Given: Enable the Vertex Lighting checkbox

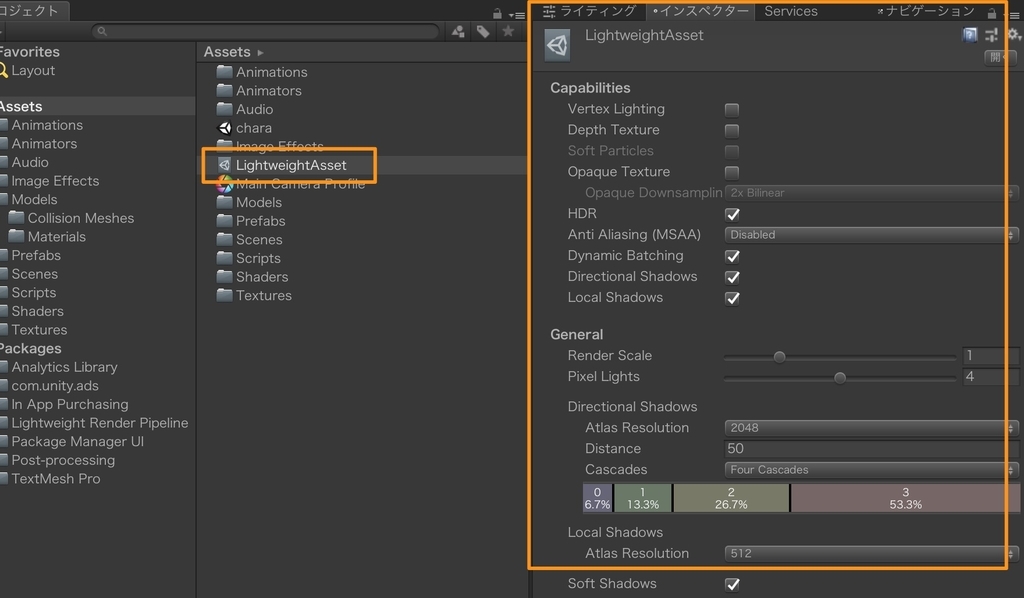Looking at the screenshot, I should (x=732, y=110).
